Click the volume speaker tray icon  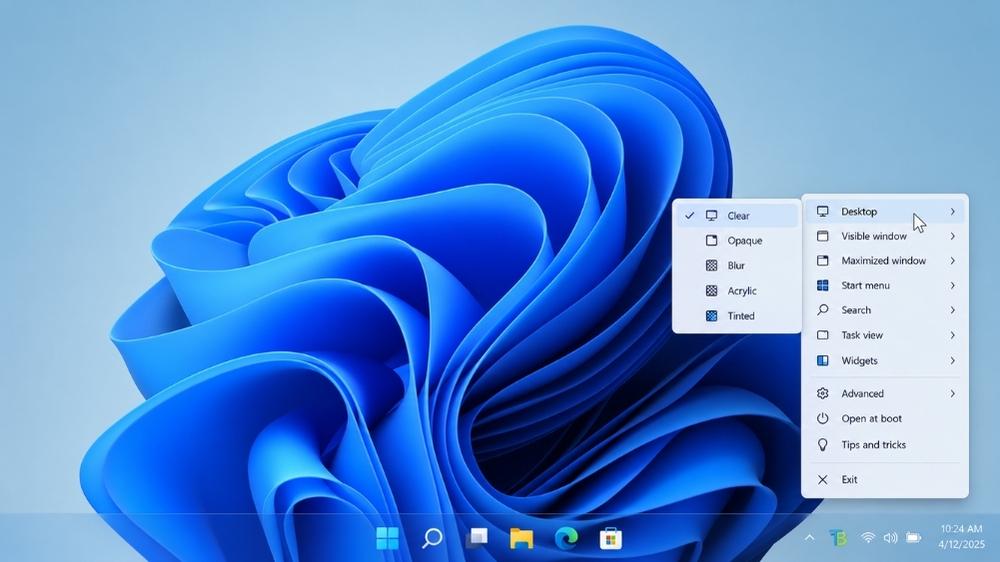coord(890,538)
